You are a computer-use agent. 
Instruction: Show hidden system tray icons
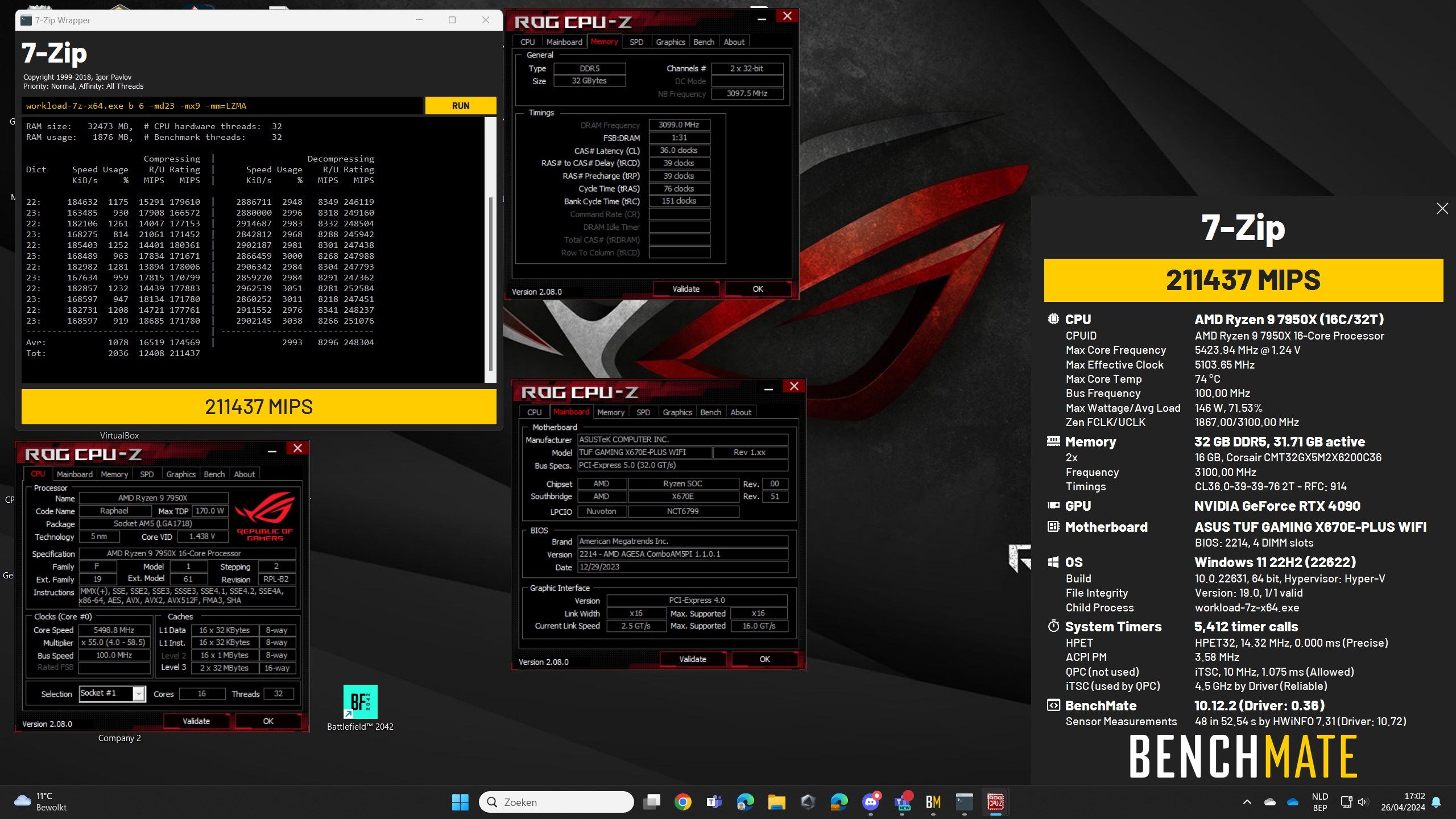coord(1247,802)
